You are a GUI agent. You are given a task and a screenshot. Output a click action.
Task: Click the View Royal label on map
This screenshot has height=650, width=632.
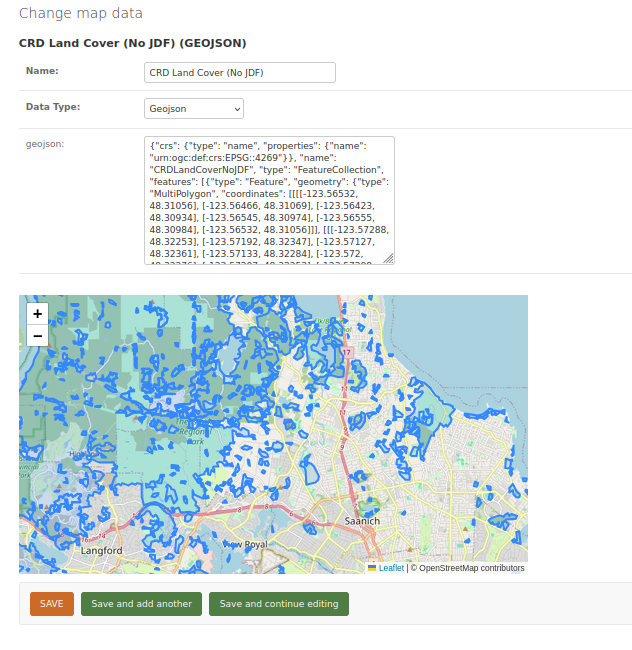point(246,544)
